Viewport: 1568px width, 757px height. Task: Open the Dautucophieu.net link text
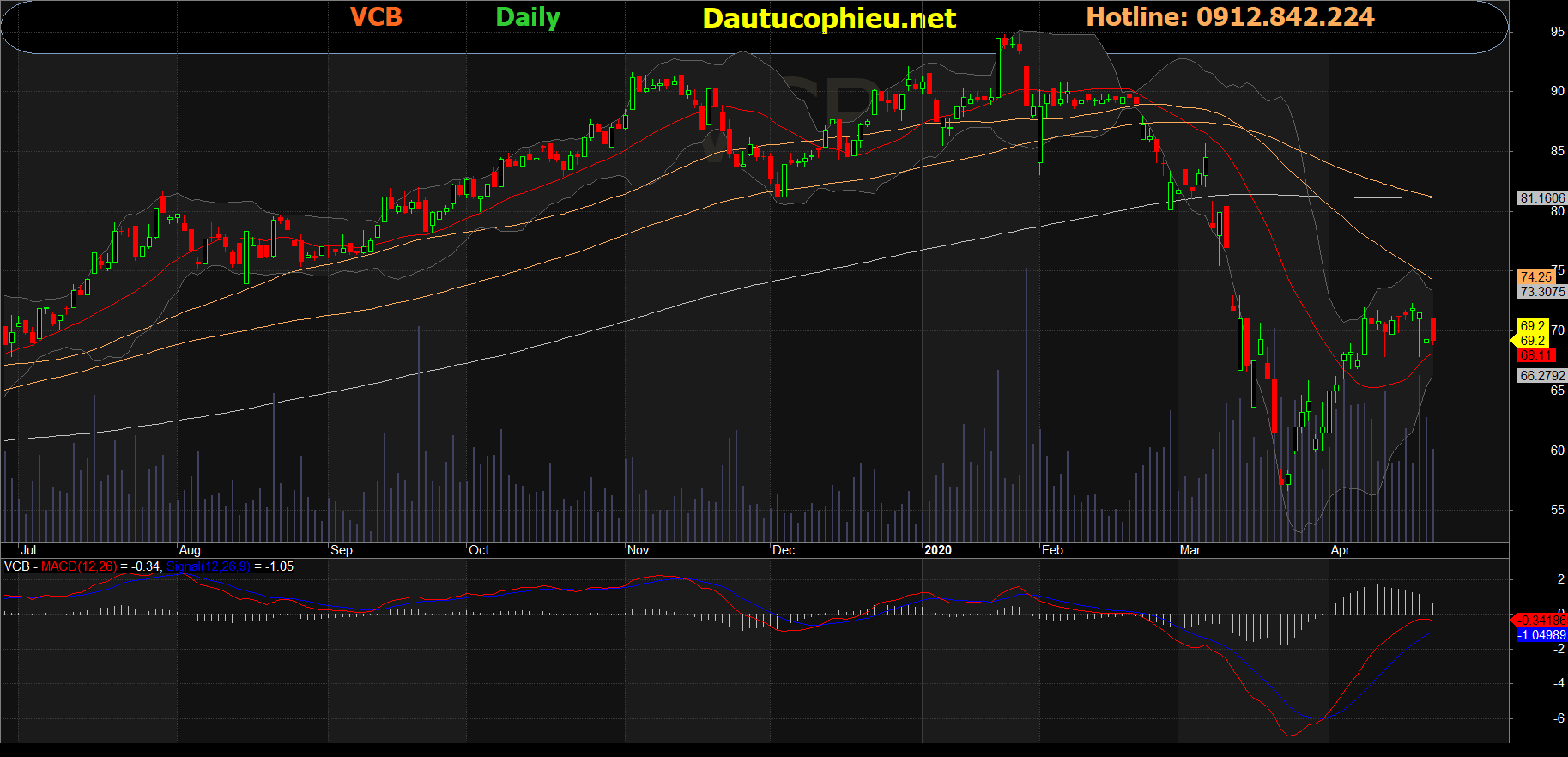(829, 19)
